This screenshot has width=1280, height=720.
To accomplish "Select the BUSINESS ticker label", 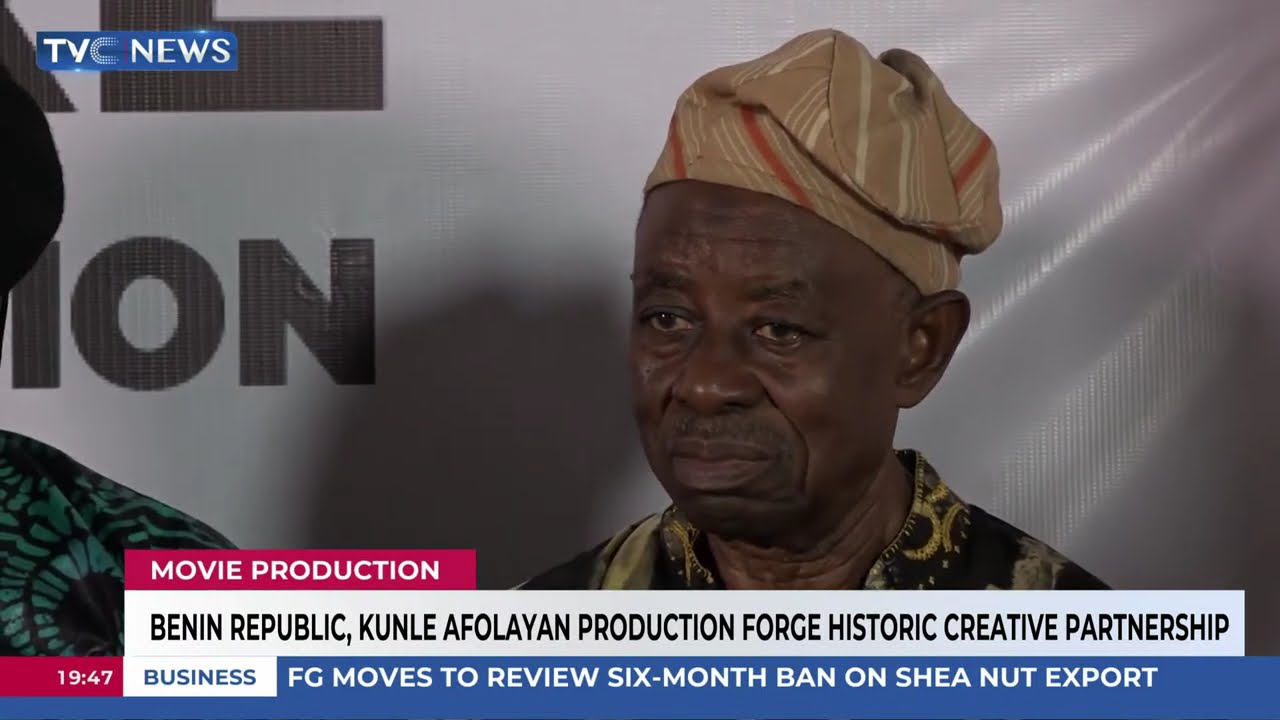I will click(200, 677).
